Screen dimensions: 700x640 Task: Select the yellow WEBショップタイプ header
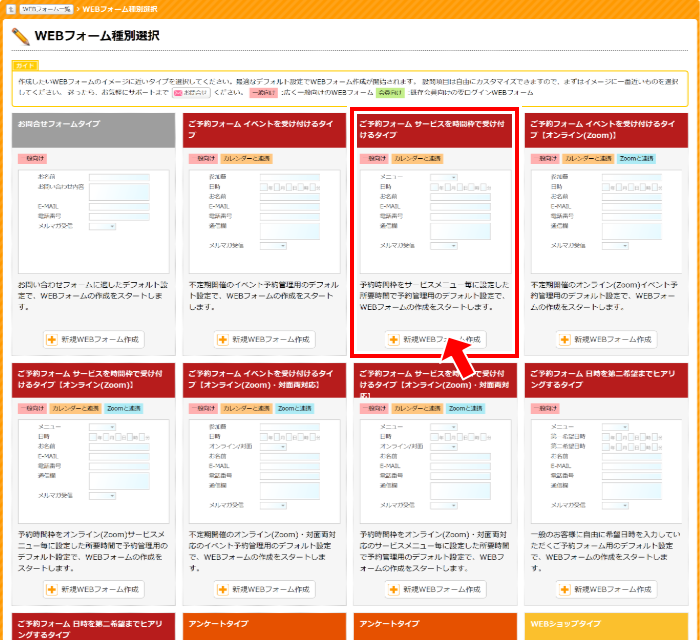[x=606, y=626]
